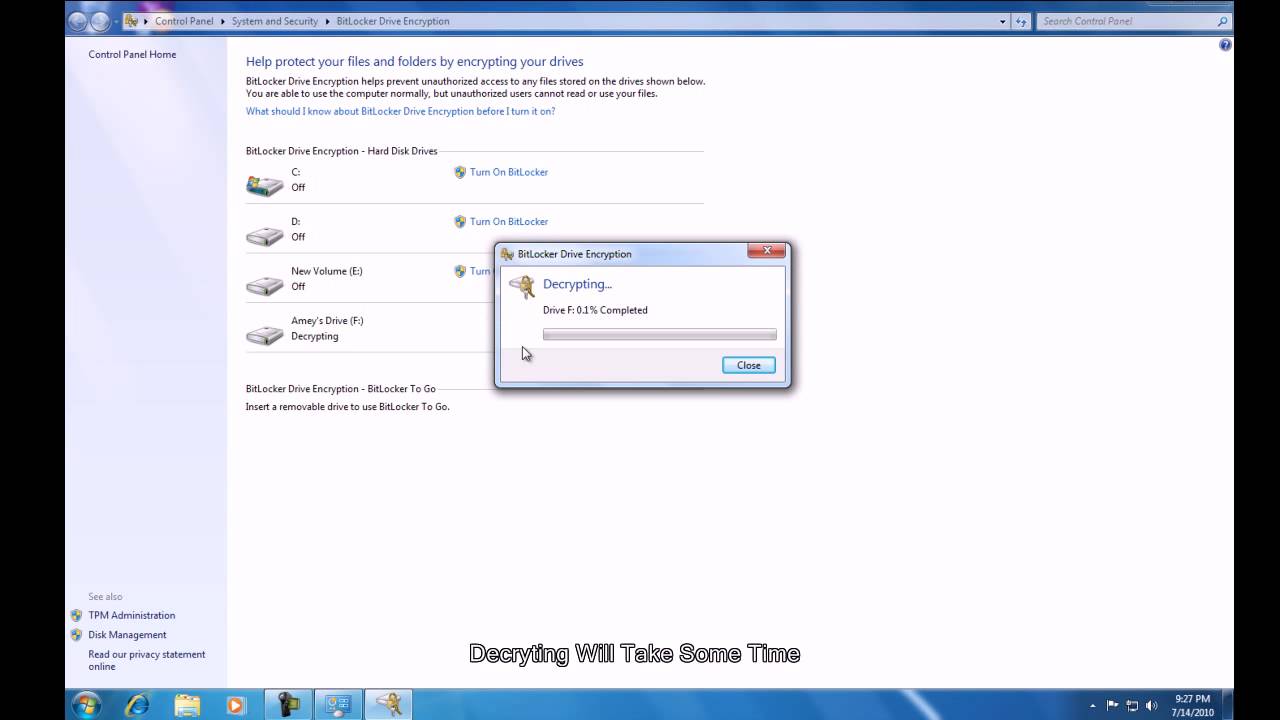Image resolution: width=1280 pixels, height=720 pixels.
Task: Open the blue Help question mark icon
Action: pyautogui.click(x=1225, y=45)
